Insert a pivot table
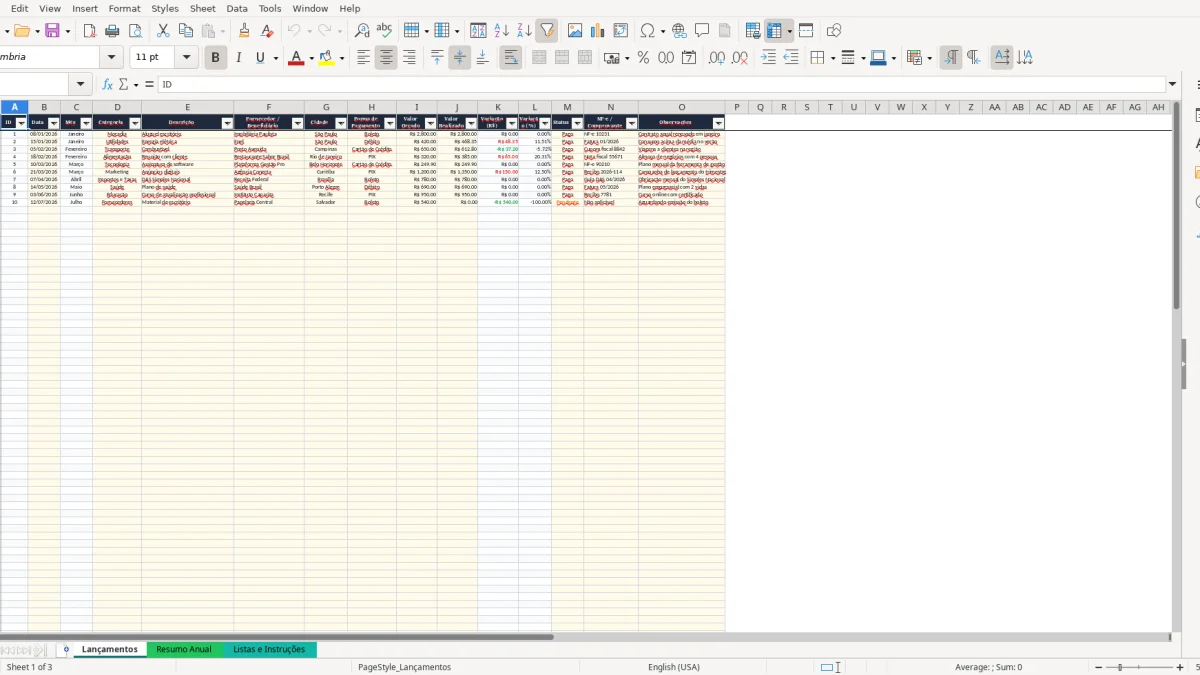Image resolution: width=1200 pixels, height=675 pixels. [621, 31]
